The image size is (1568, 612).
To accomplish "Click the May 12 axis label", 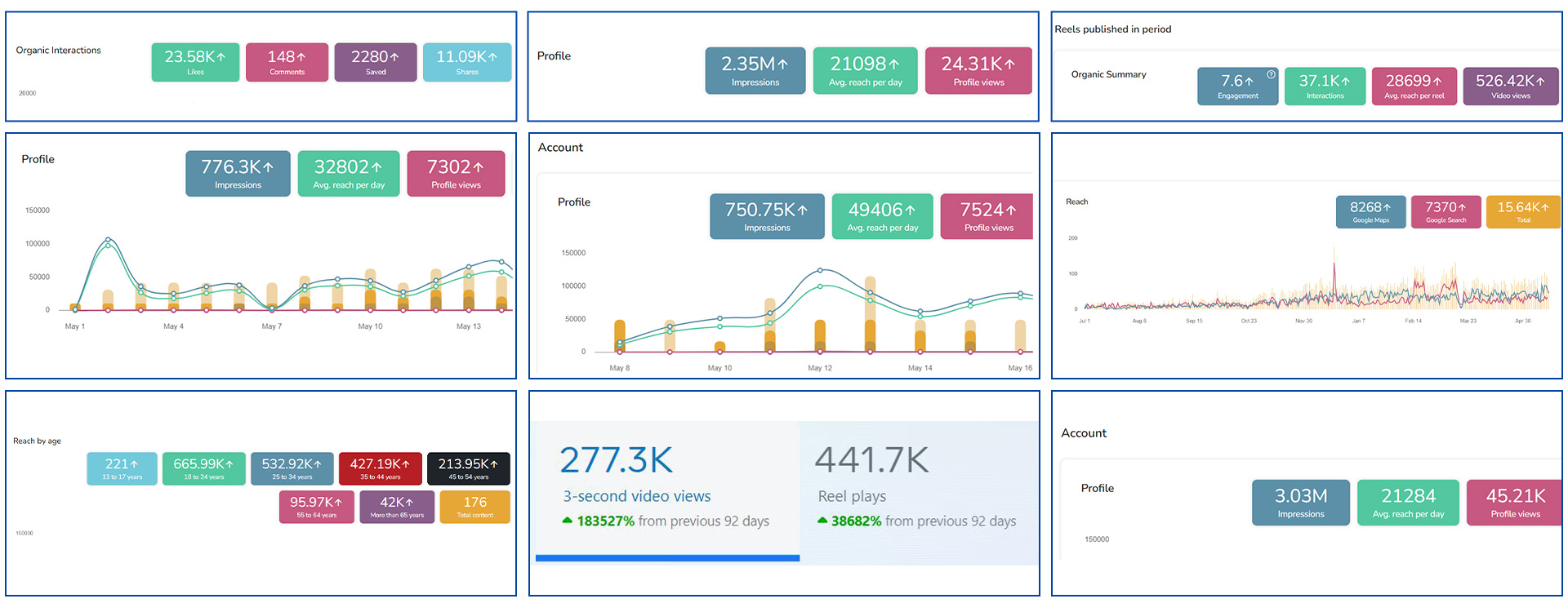I will pyautogui.click(x=820, y=368).
